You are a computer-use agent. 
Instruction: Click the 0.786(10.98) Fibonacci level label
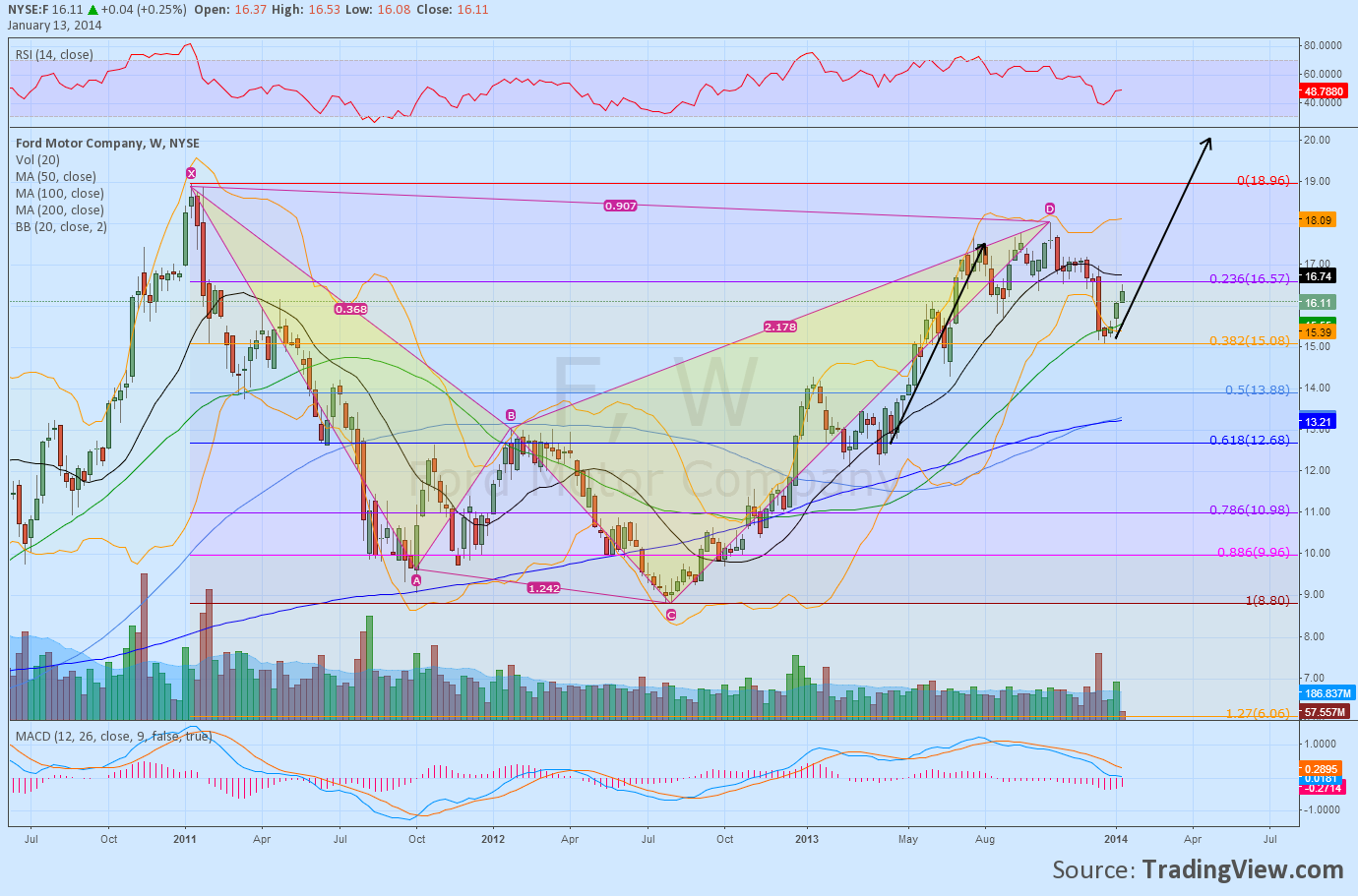[x=1249, y=510]
